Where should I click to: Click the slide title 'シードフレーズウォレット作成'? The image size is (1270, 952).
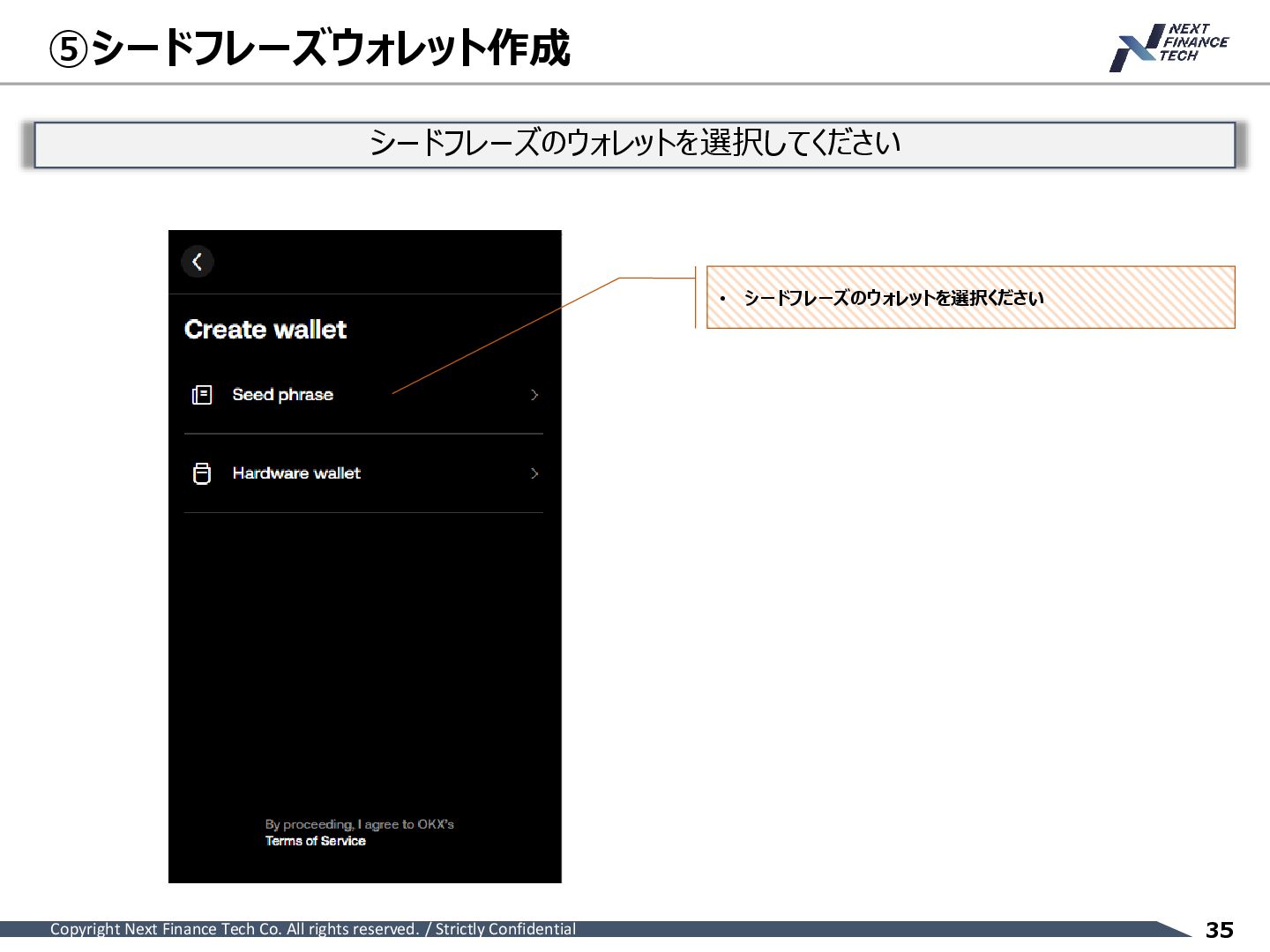click(310, 48)
